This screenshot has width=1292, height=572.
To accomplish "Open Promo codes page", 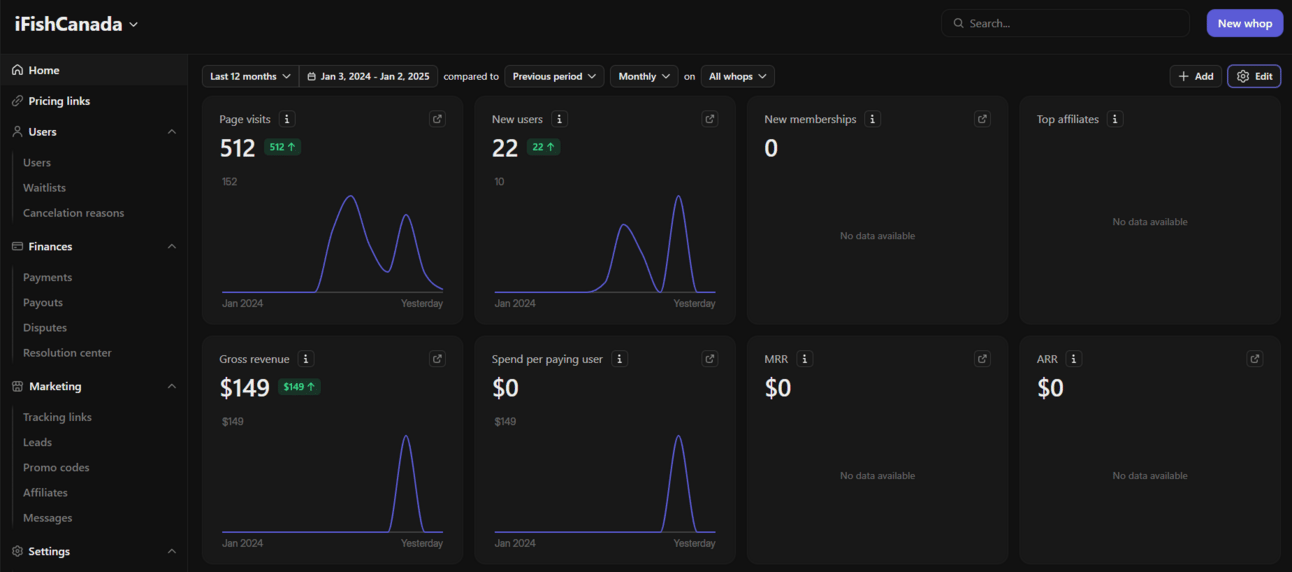I will [56, 467].
